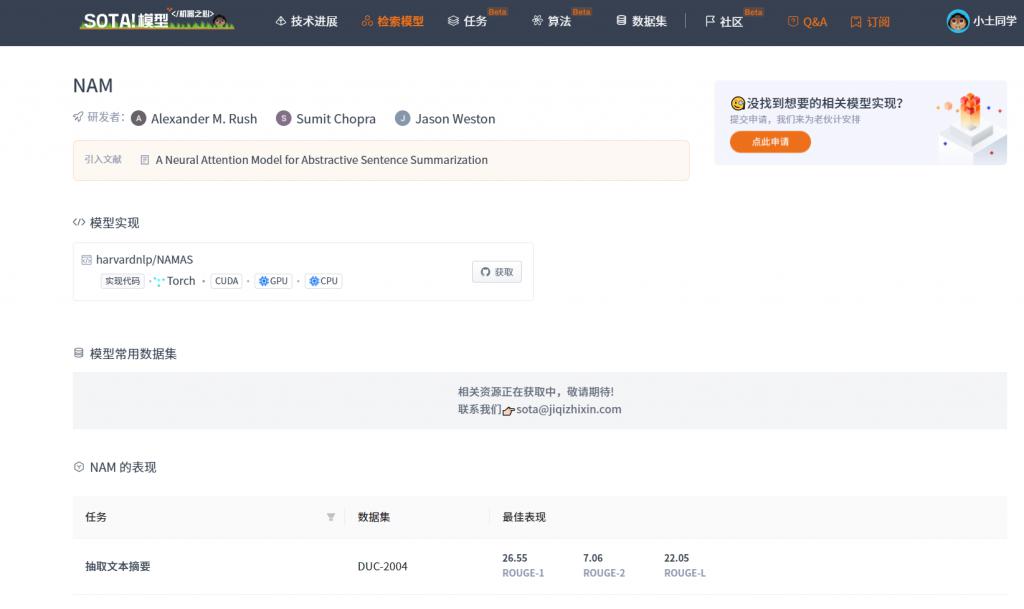Viewport: 1024px width, 609px height.
Task: Click the repo icon beside harvardnlp/NAMAS
Action: (x=86, y=260)
